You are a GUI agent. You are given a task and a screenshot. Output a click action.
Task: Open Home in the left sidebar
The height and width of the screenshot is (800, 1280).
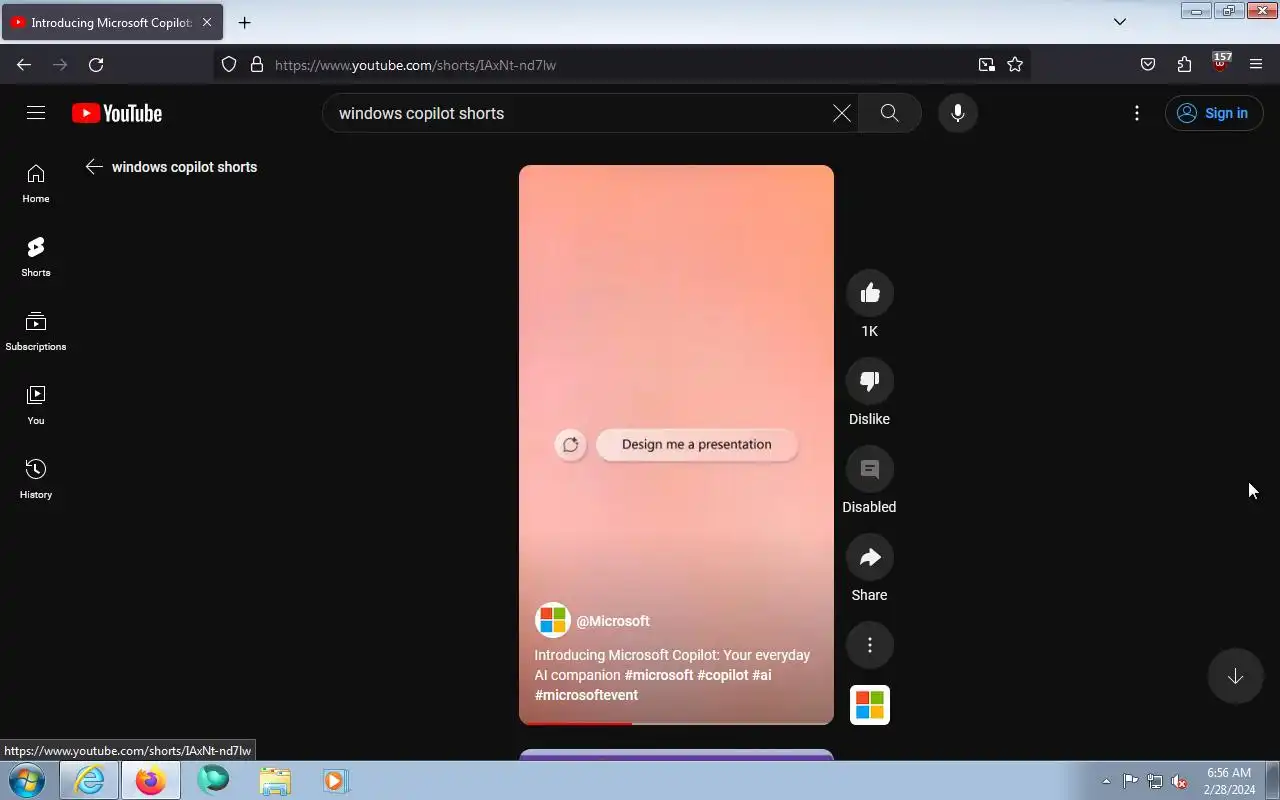(x=36, y=184)
